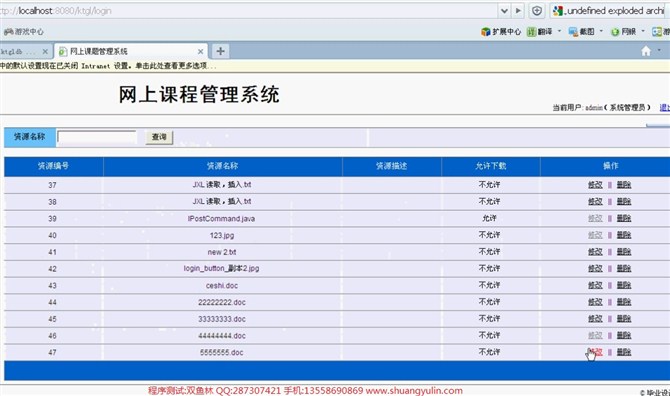Open the 游戏中心 bookmark icon
This screenshot has width=670, height=396.
click(8, 32)
